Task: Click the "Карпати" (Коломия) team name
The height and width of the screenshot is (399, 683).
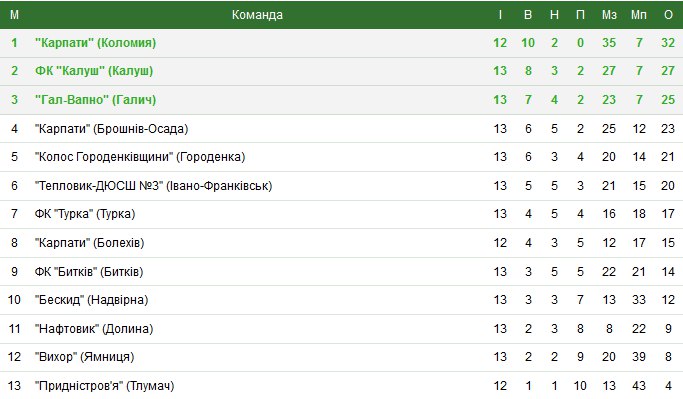Action: click(x=95, y=43)
